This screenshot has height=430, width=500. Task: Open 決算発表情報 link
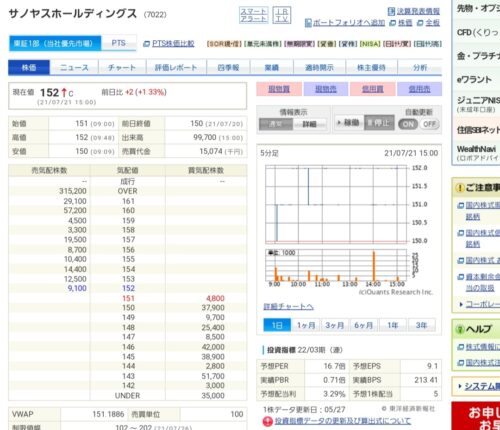tap(418, 11)
